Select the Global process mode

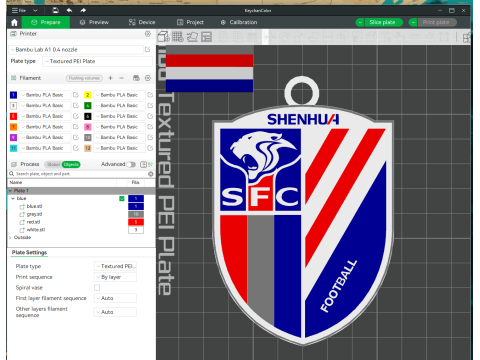point(53,164)
